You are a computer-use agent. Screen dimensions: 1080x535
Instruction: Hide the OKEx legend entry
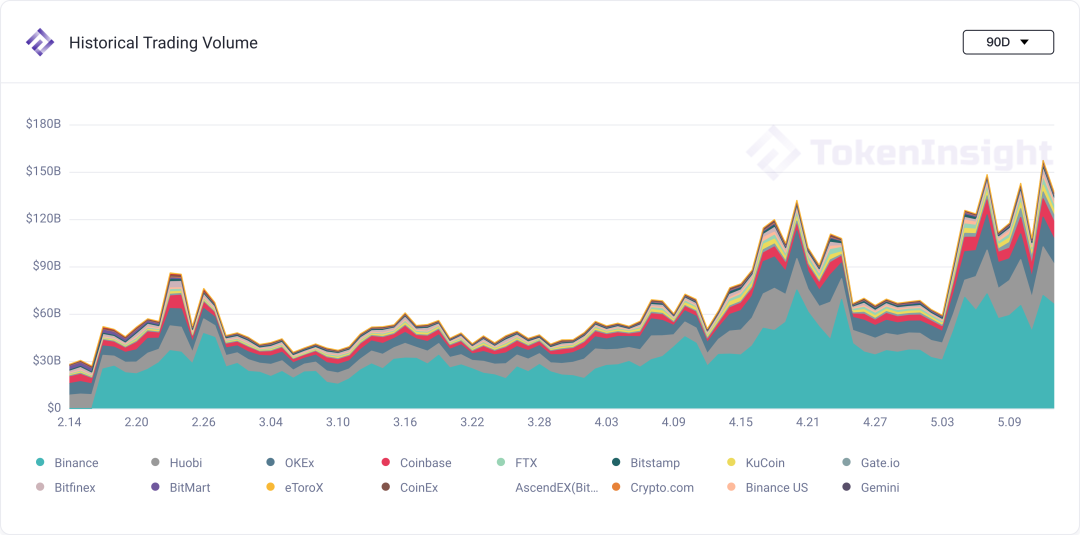click(x=289, y=463)
